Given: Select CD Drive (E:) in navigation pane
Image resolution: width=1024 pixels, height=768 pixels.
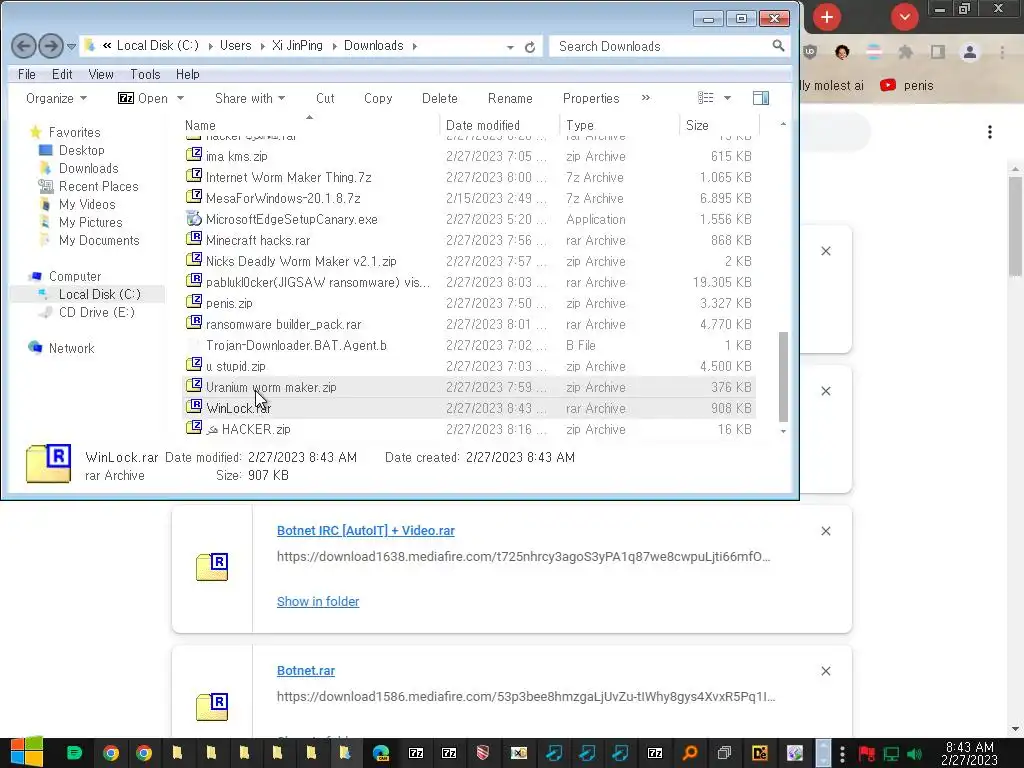Looking at the screenshot, I should (x=97, y=312).
